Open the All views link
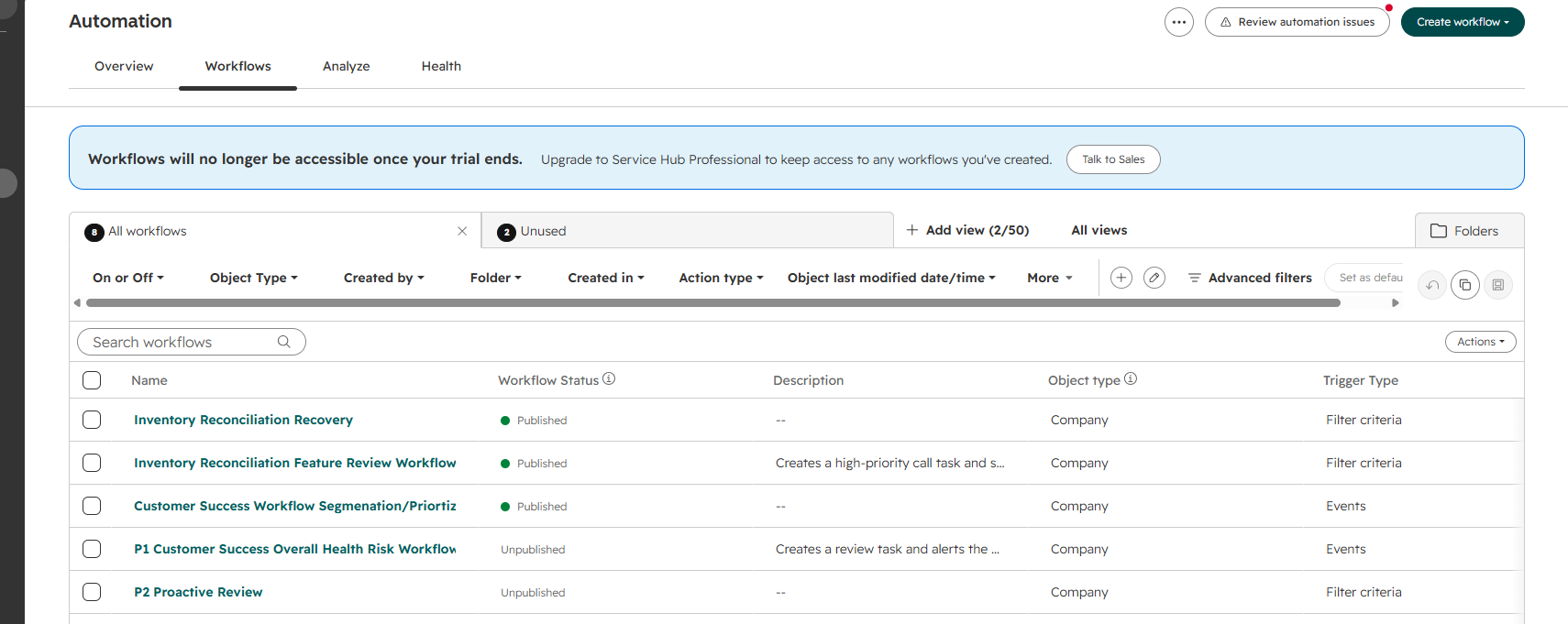 [1099, 230]
